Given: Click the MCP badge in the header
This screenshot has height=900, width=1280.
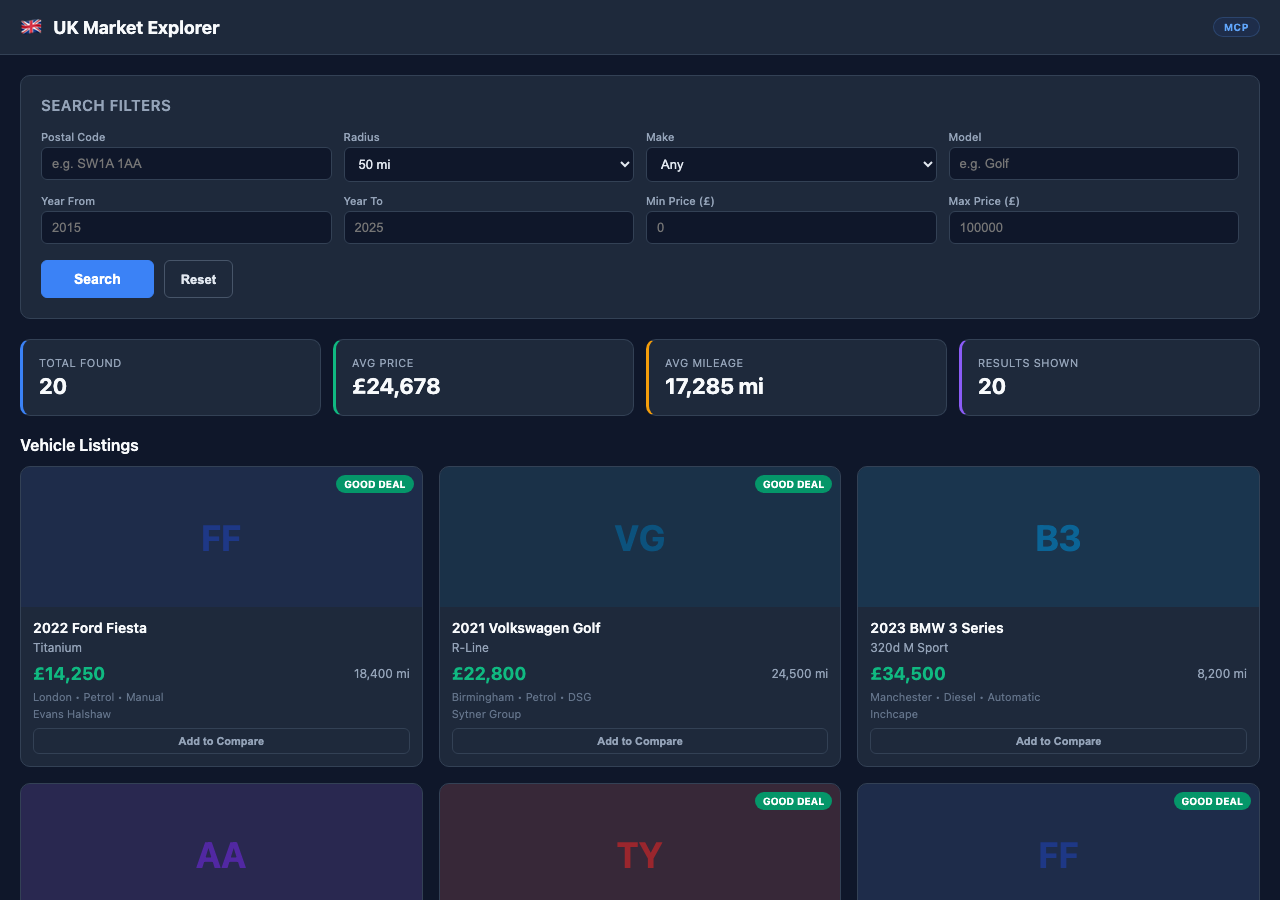Looking at the screenshot, I should click(1236, 27).
